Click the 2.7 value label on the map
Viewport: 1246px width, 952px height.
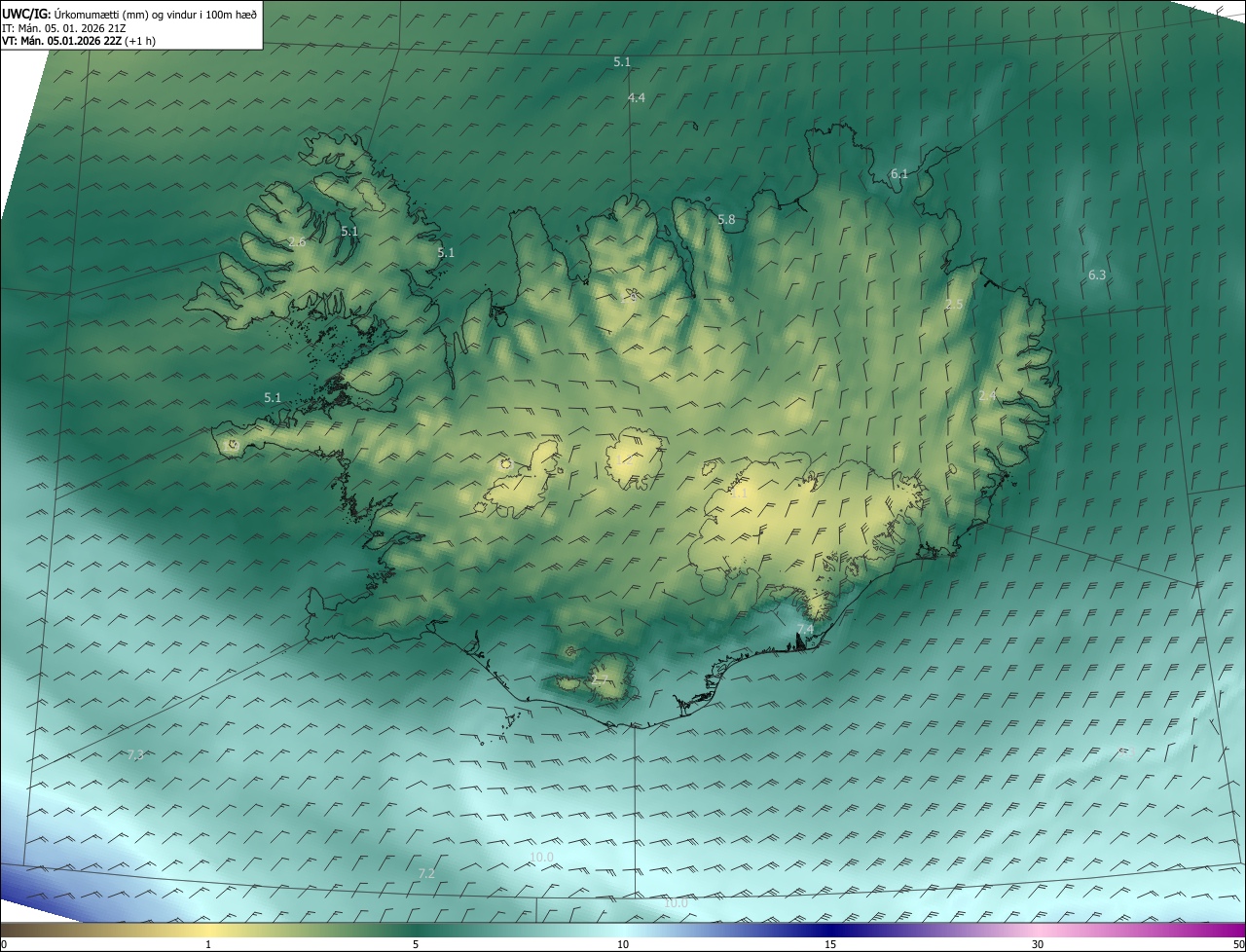pos(600,679)
